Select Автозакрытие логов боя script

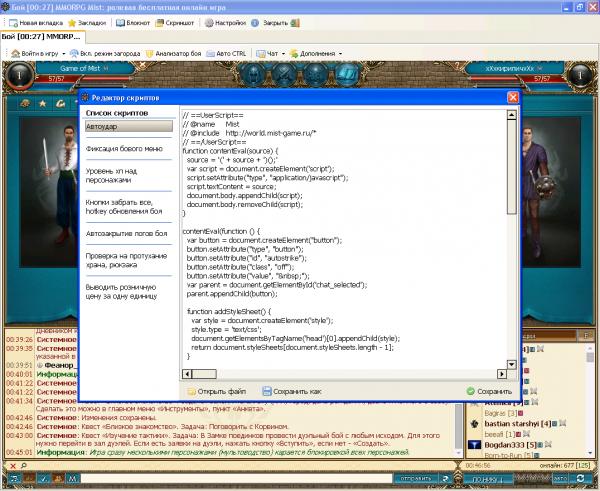coord(129,233)
